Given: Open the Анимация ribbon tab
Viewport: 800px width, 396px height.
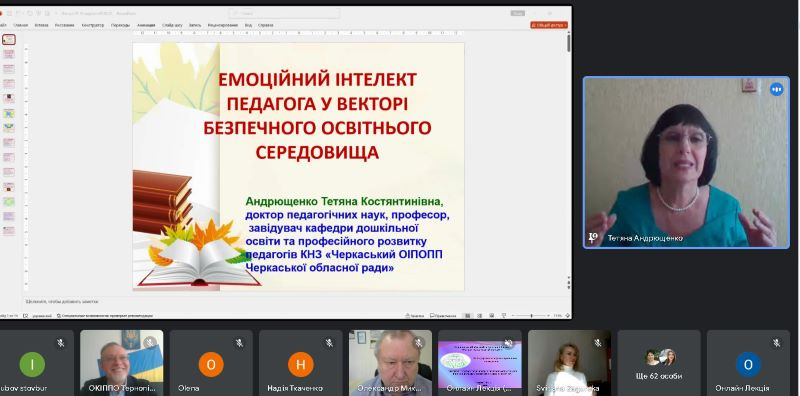Looking at the screenshot, I should tap(146, 25).
